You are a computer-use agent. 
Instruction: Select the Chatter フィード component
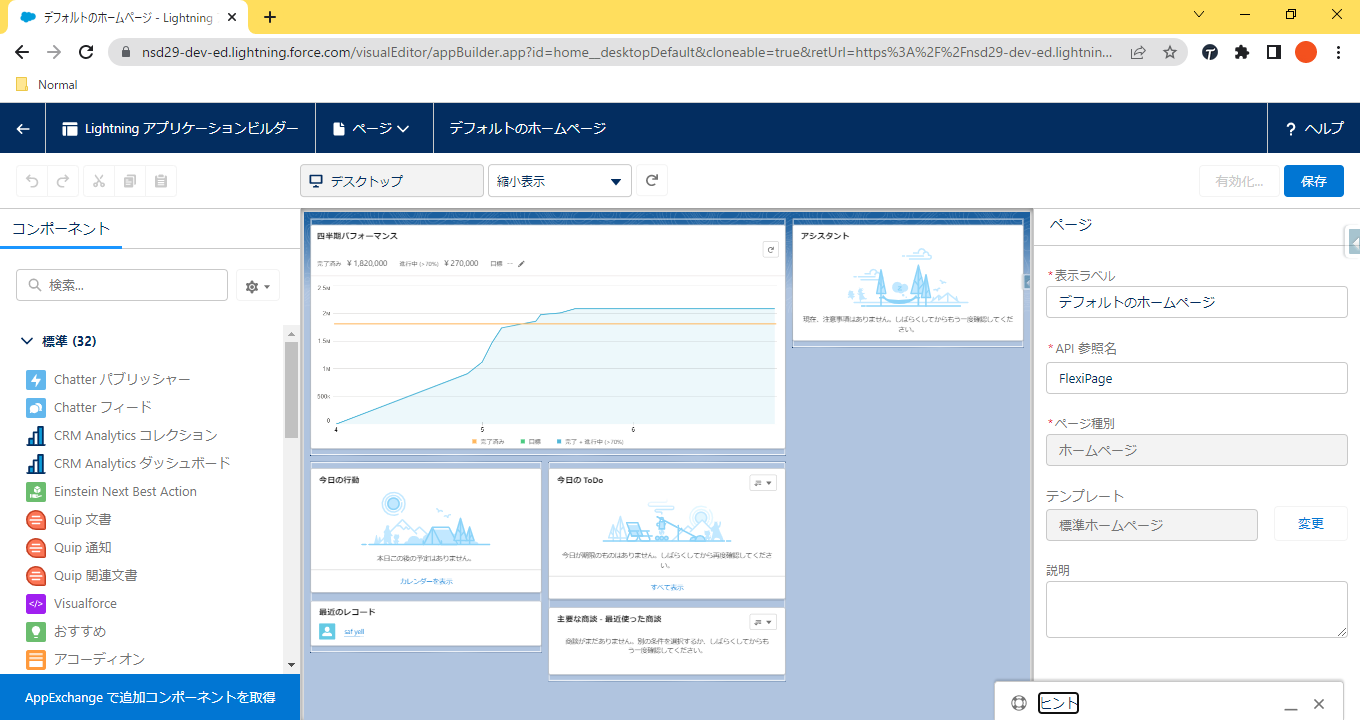tap(89, 408)
